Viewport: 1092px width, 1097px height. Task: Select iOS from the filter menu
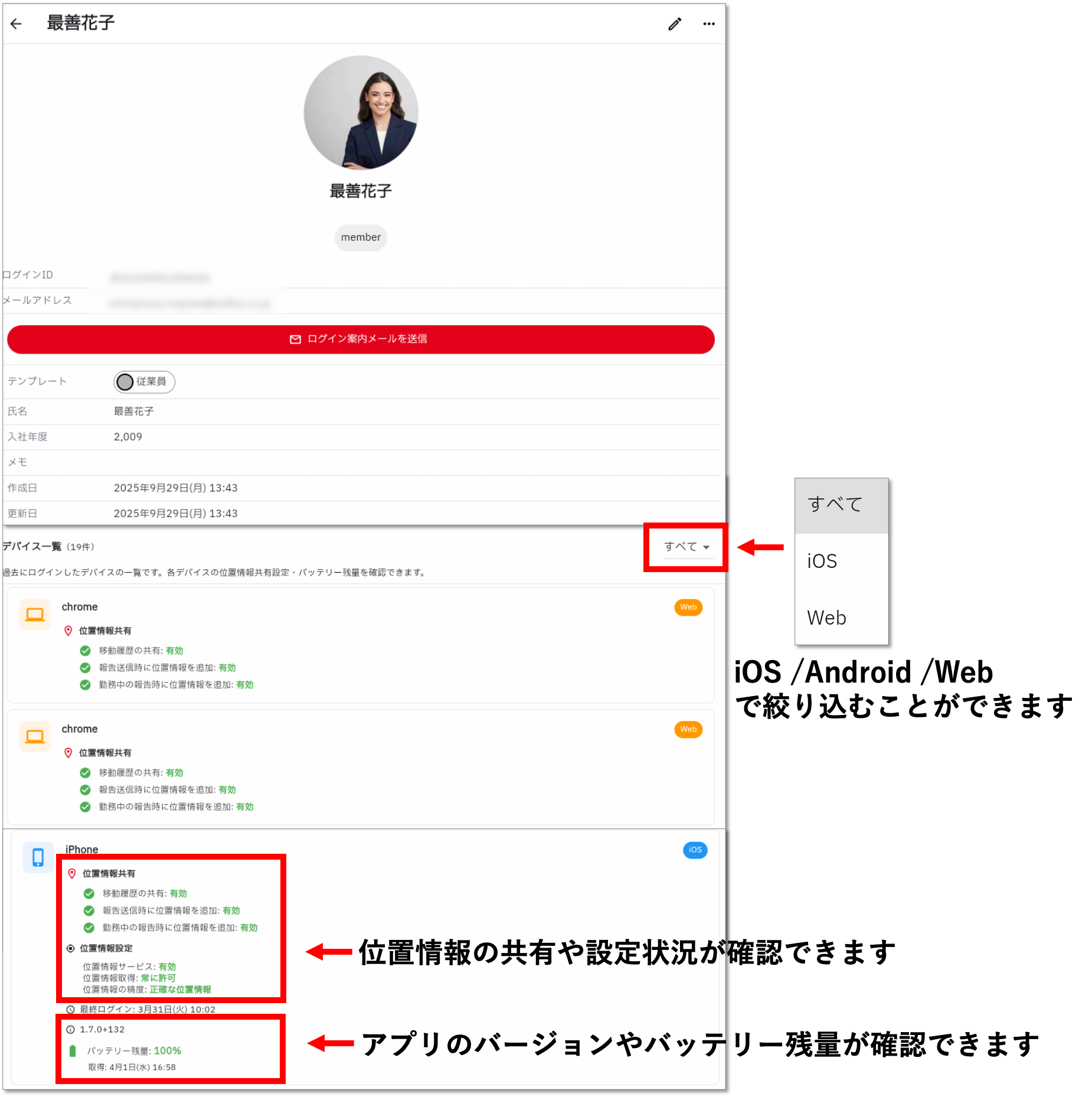pos(822,561)
